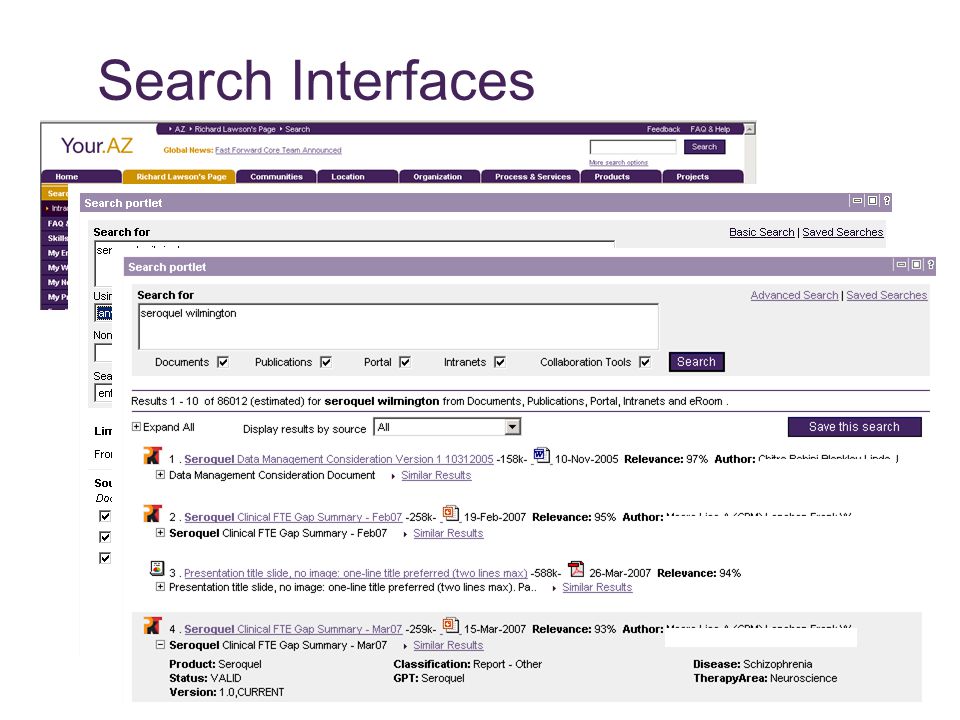Click the document source icon beside result 3
This screenshot has width=960, height=720.
157,569
